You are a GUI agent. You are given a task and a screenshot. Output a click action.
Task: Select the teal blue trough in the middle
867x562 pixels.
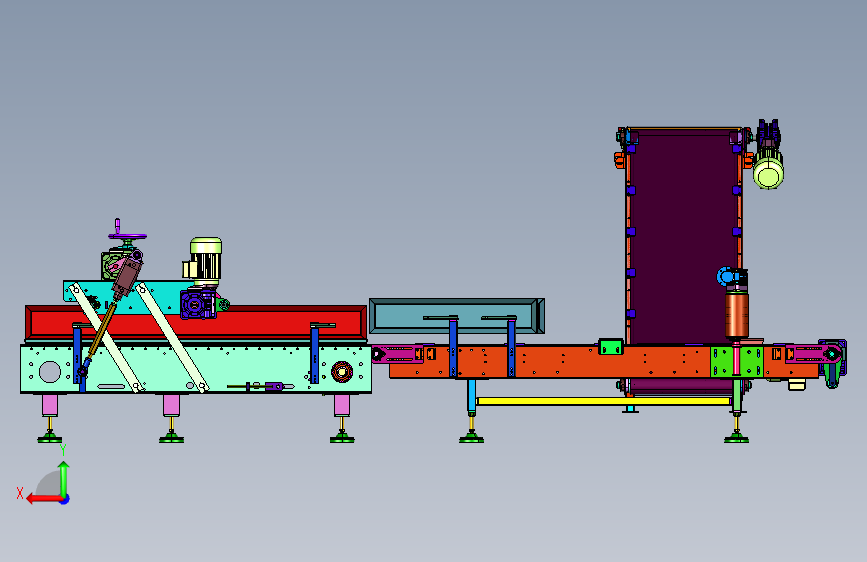(457, 316)
